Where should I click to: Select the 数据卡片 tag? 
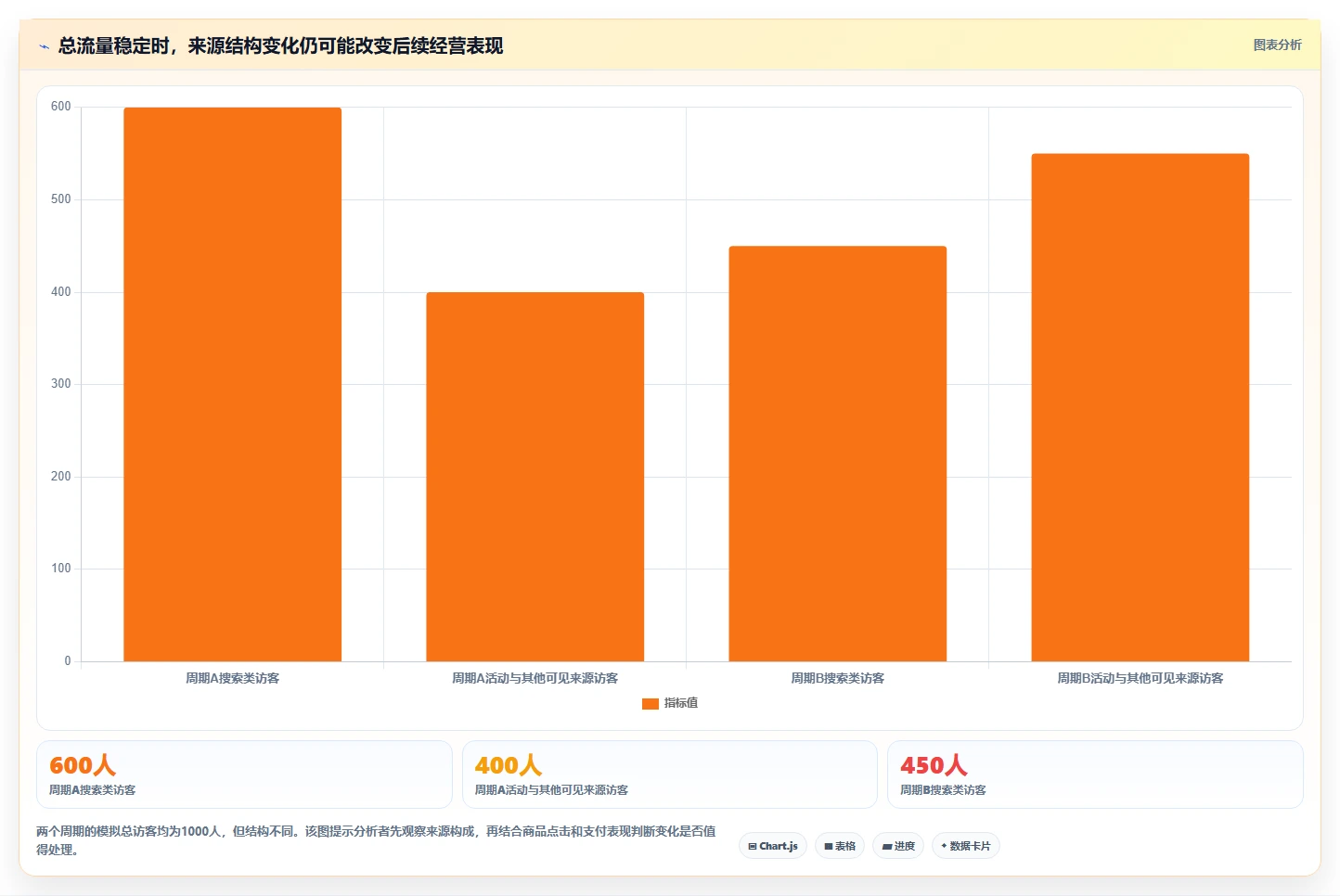[965, 846]
